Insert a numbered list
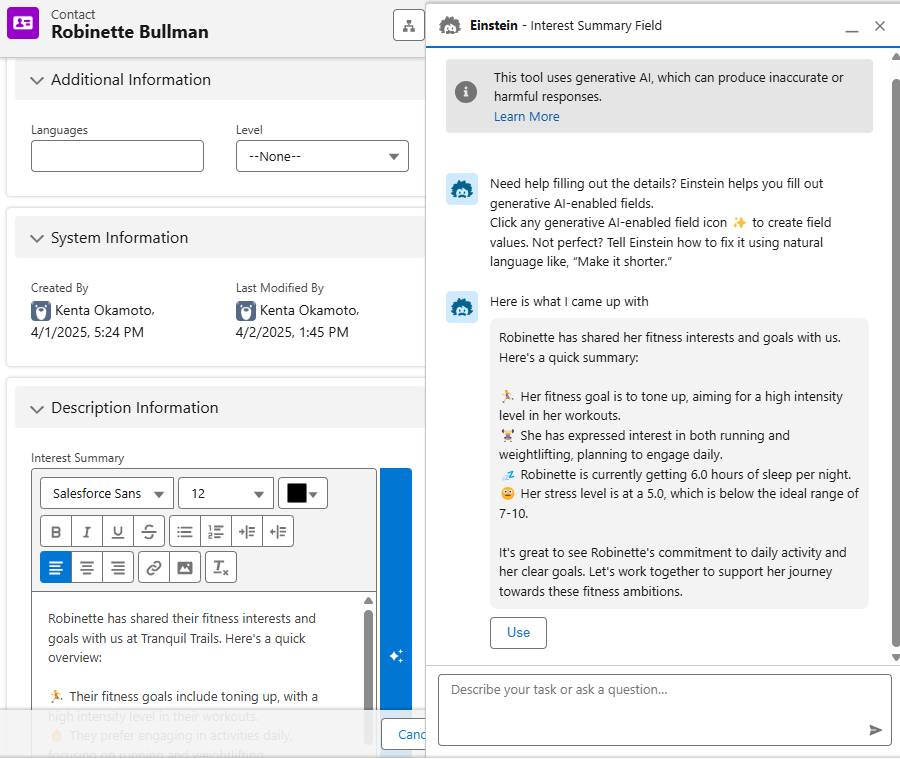Image resolution: width=900 pixels, height=759 pixels. coord(216,532)
